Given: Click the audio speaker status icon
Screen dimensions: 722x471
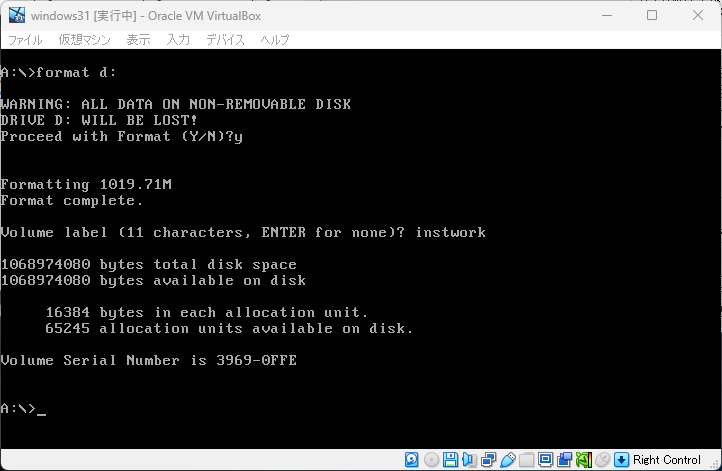Looking at the screenshot, I should (469, 459).
